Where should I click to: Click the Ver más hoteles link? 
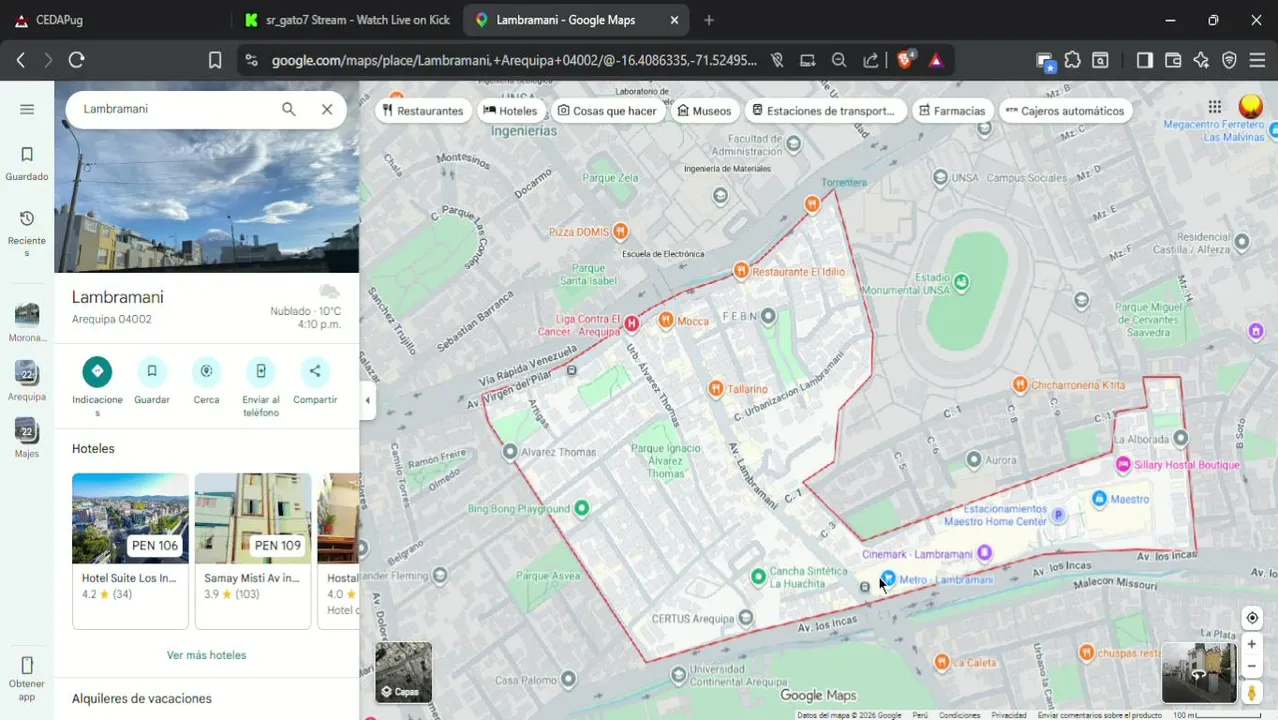coord(206,655)
